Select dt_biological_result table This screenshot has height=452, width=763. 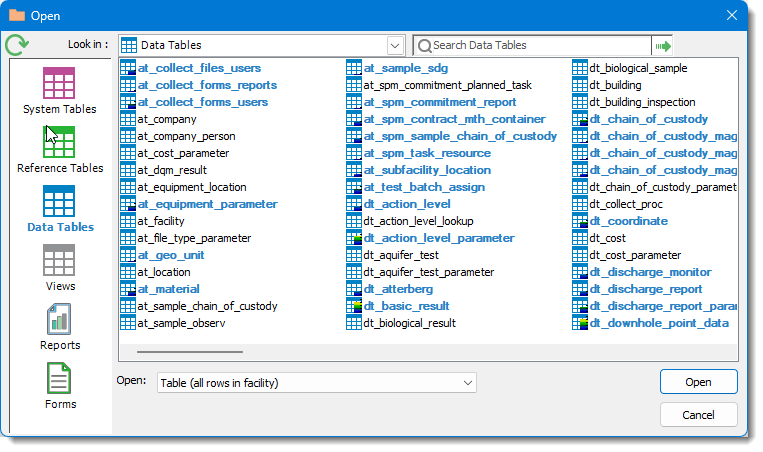410,323
